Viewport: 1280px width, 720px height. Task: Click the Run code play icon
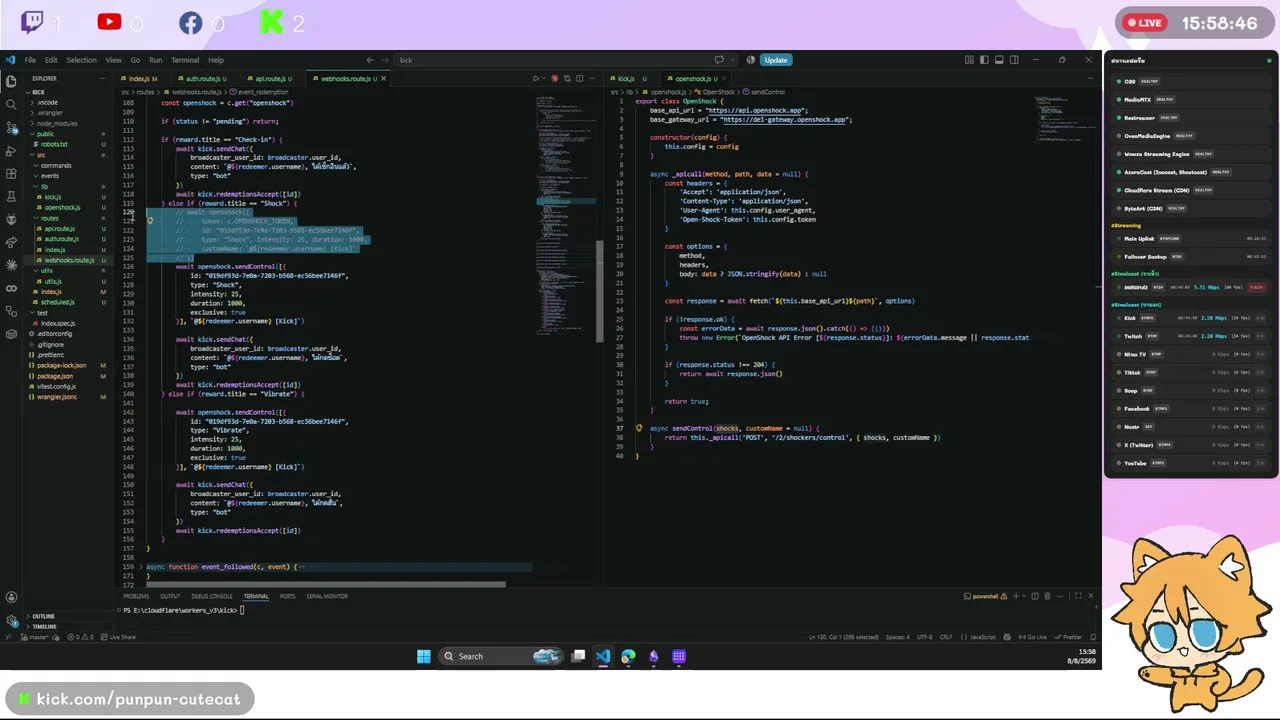click(x=536, y=78)
